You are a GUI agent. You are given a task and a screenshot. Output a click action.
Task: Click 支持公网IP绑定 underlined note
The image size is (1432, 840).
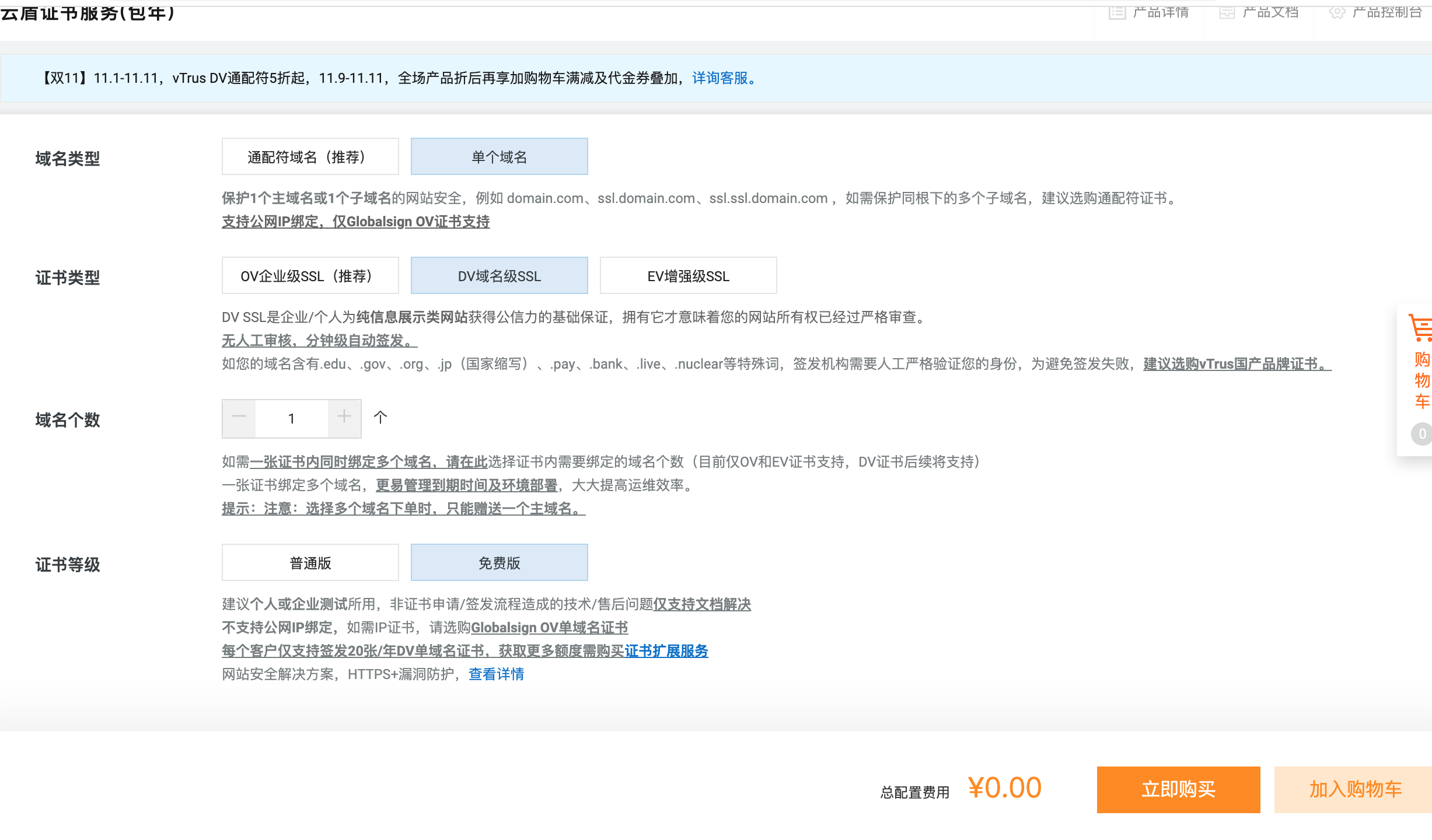[x=356, y=222]
